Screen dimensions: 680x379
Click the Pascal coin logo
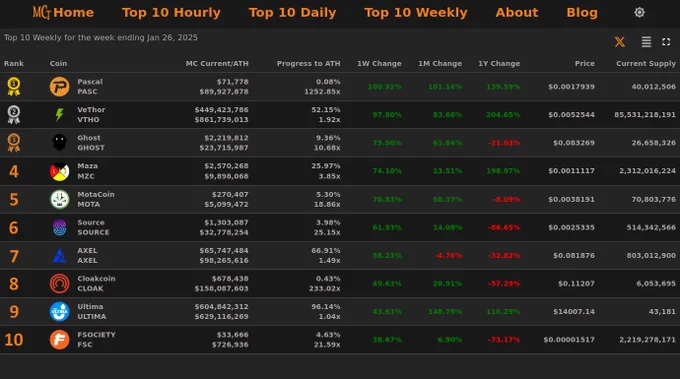pyautogui.click(x=59, y=87)
